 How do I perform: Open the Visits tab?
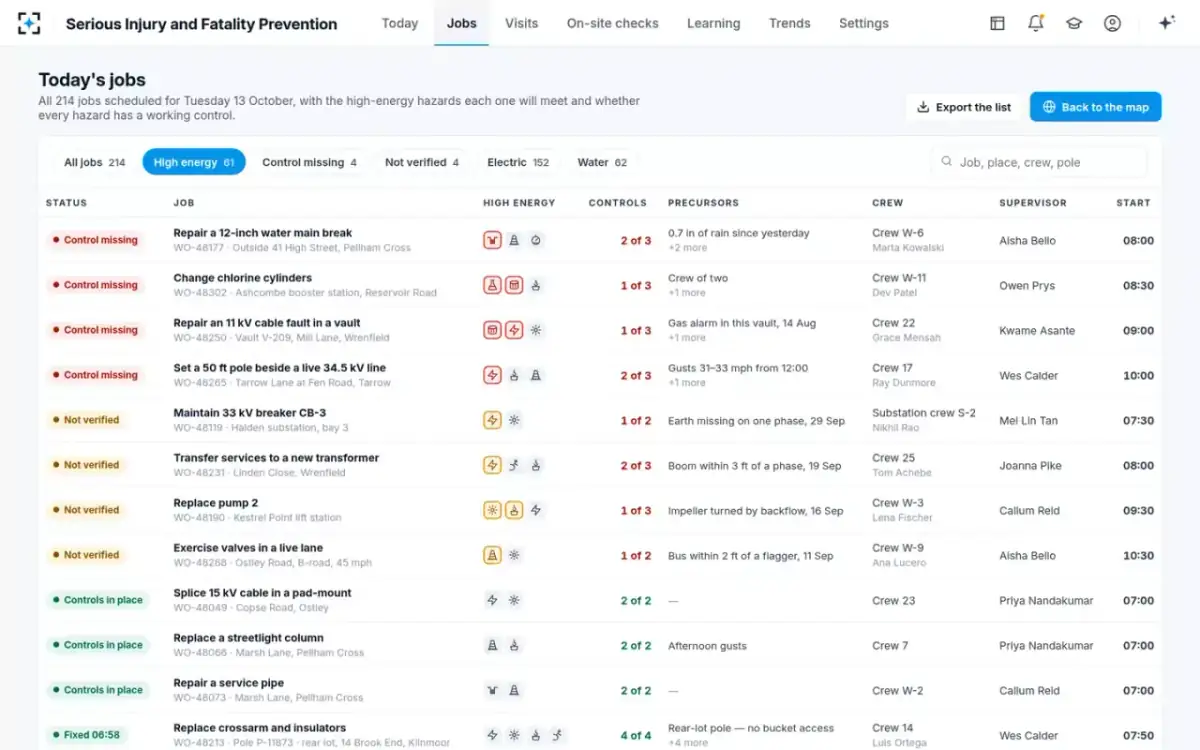tap(521, 23)
